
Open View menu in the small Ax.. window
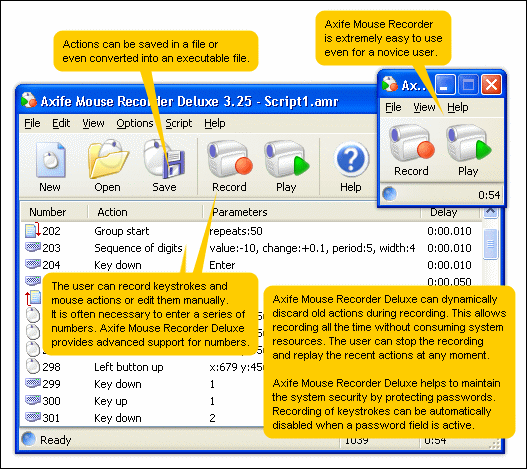[424, 108]
